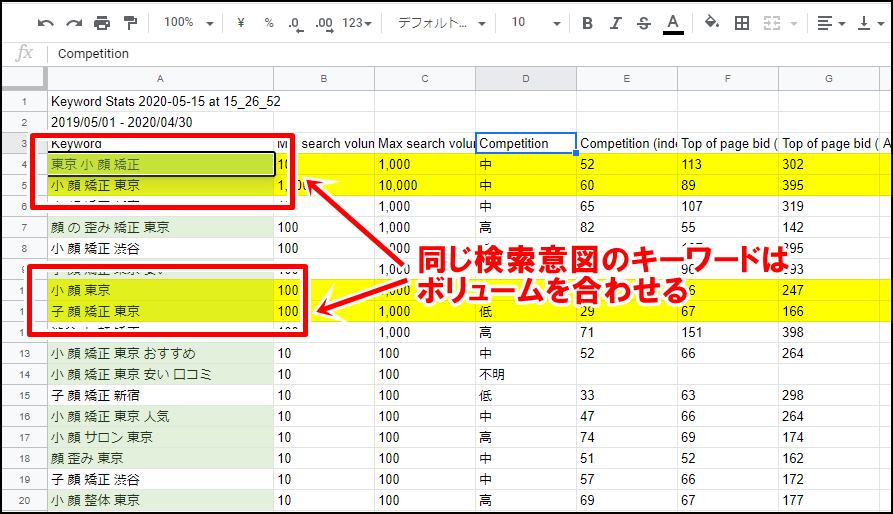
Task: Click Competition index cell '82'
Action: coord(626,228)
